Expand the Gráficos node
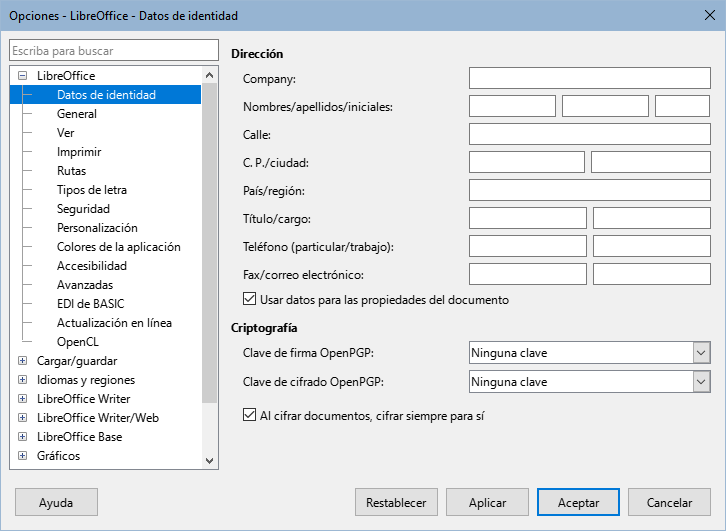Image resolution: width=726 pixels, height=531 pixels. click(x=22, y=456)
